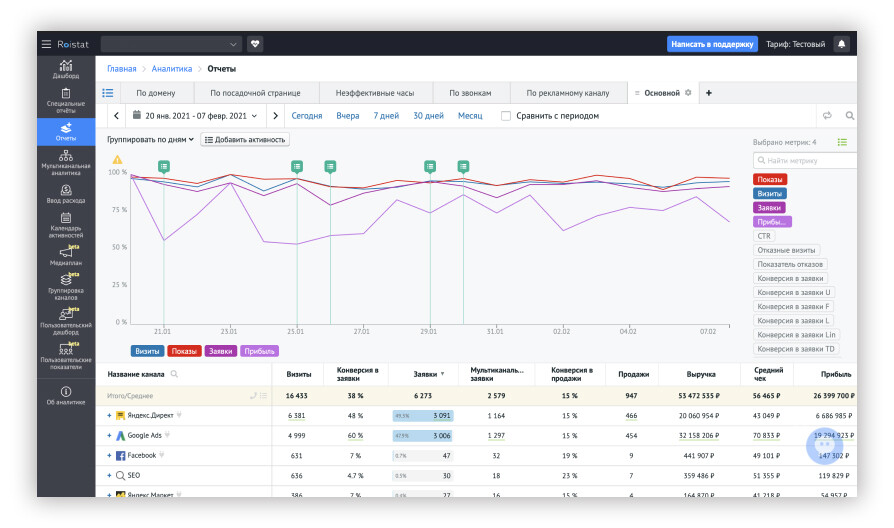894x528 pixels.
Task: Go to Календарь активностей sidebar item
Action: click(x=66, y=223)
